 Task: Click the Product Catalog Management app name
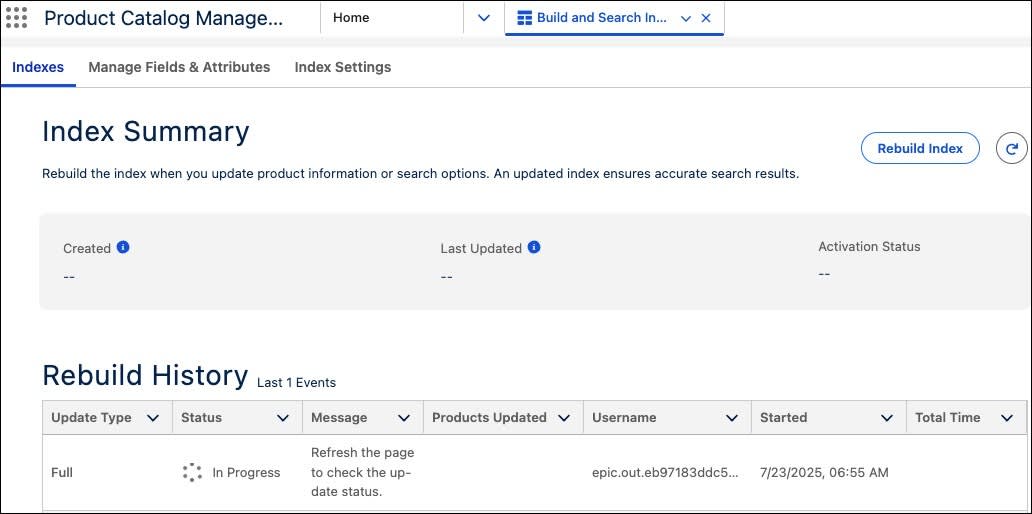pos(163,18)
